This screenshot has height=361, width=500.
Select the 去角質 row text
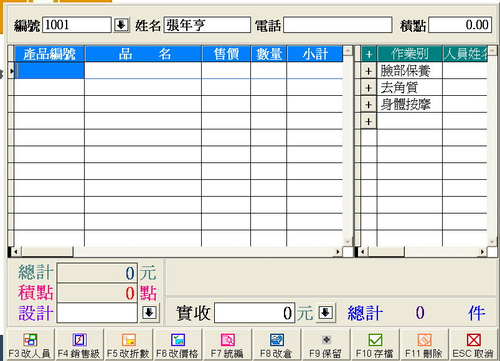coord(399,88)
